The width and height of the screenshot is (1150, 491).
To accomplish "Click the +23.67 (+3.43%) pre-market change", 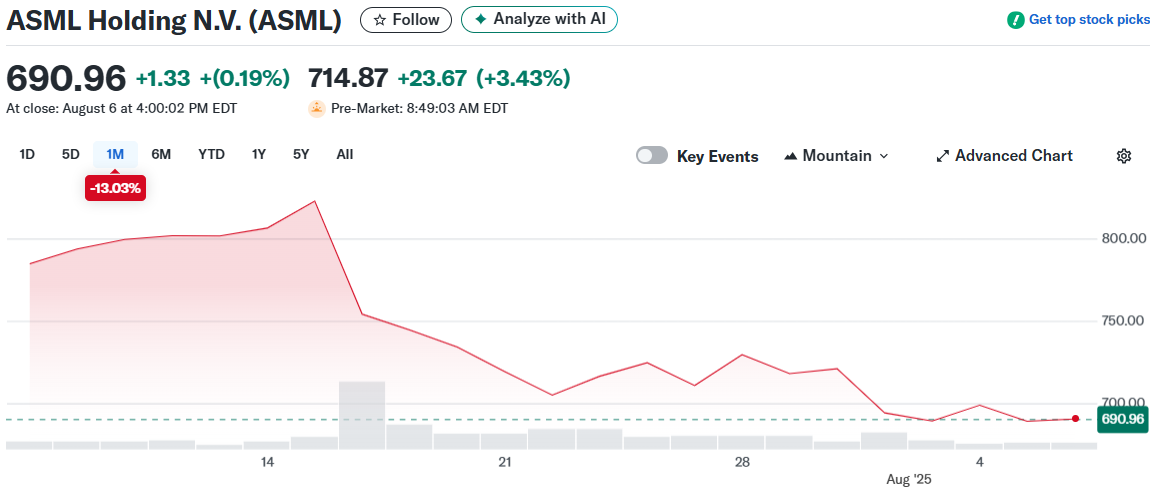I will (x=483, y=78).
